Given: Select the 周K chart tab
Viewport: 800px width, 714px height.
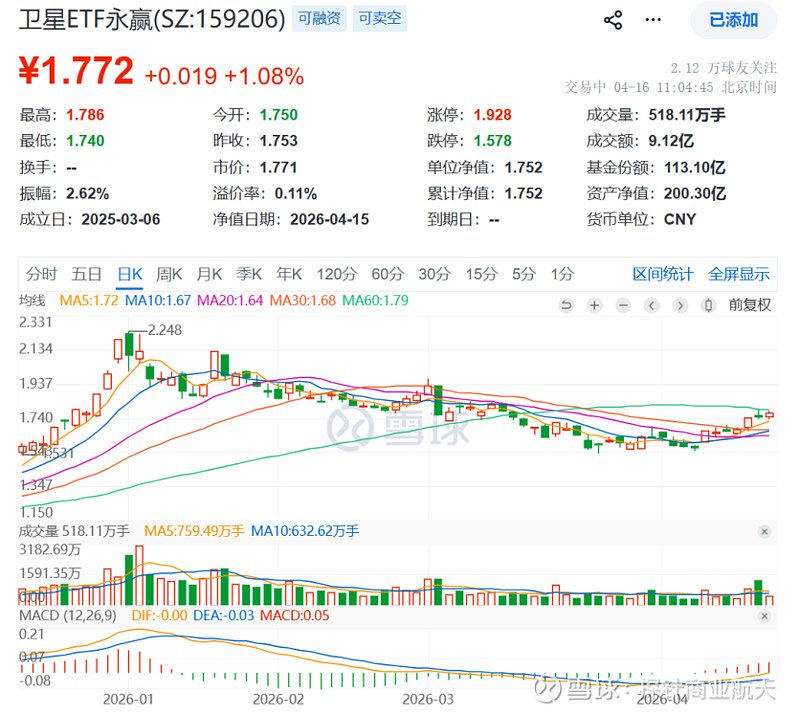Looking at the screenshot, I should (169, 274).
